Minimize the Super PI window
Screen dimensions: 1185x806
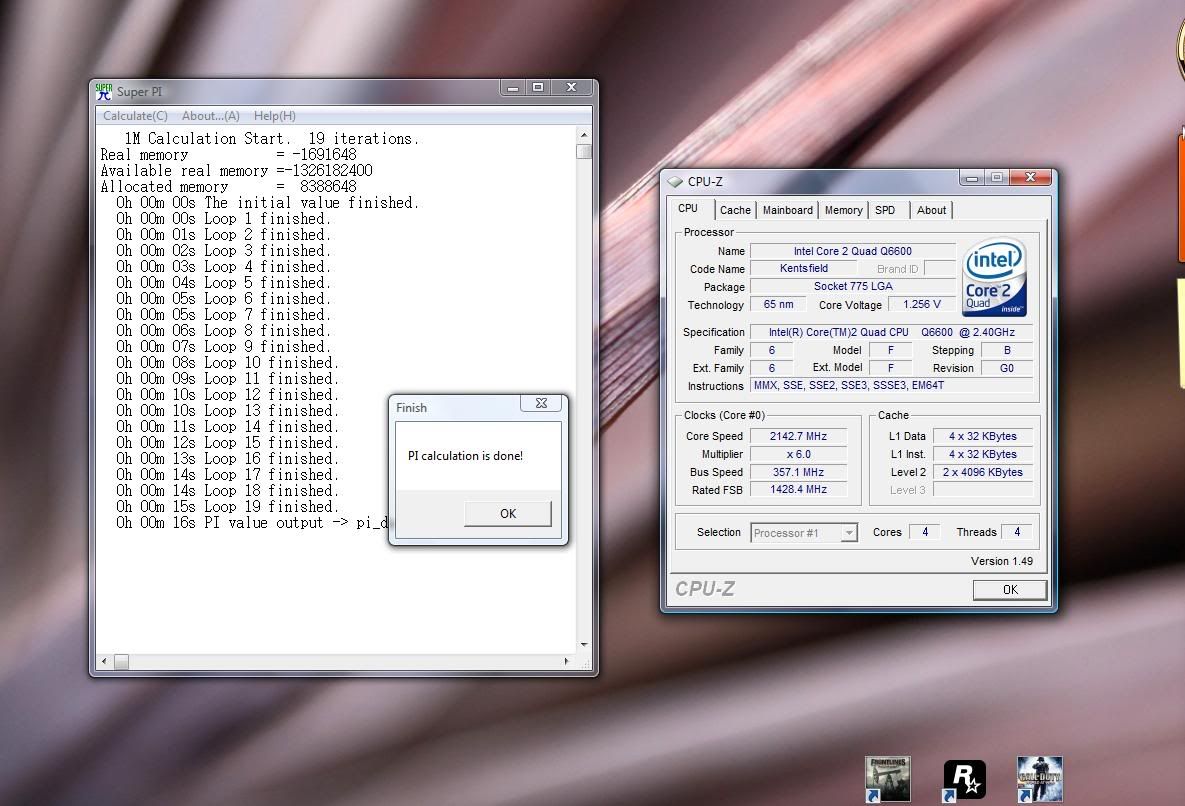(x=513, y=88)
